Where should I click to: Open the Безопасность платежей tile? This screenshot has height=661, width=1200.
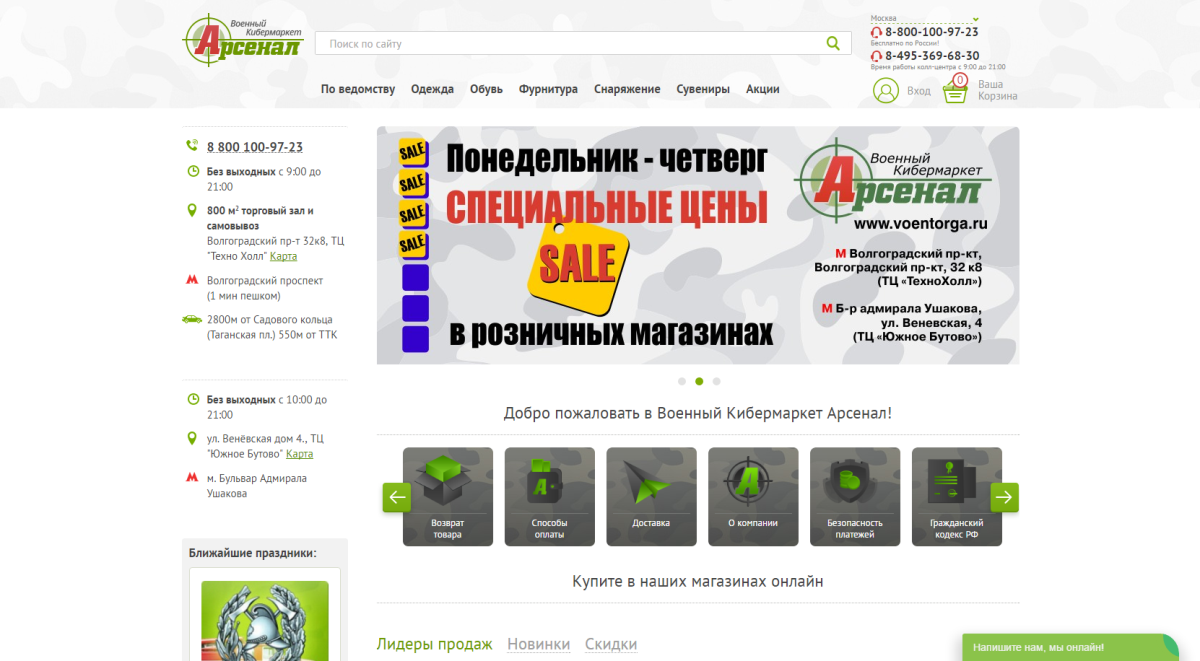click(x=855, y=496)
